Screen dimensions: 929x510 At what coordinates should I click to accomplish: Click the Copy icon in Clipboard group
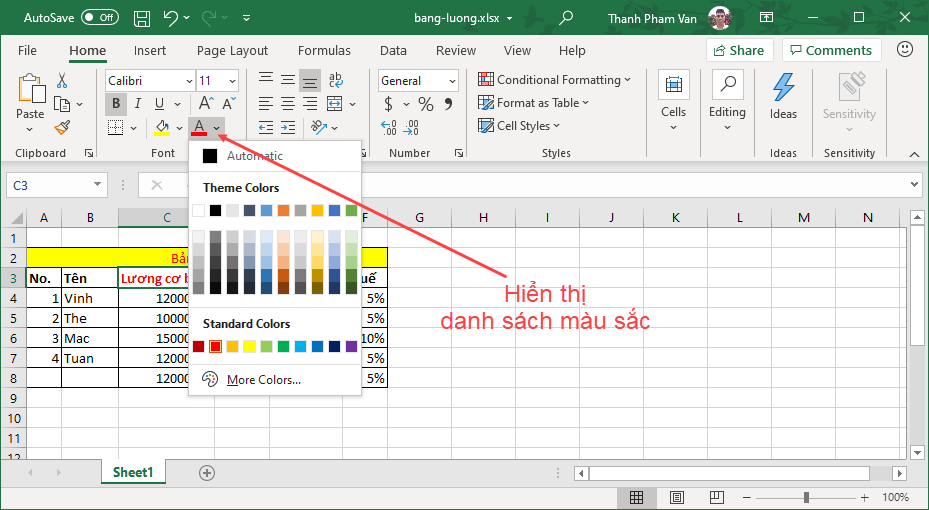(x=62, y=104)
